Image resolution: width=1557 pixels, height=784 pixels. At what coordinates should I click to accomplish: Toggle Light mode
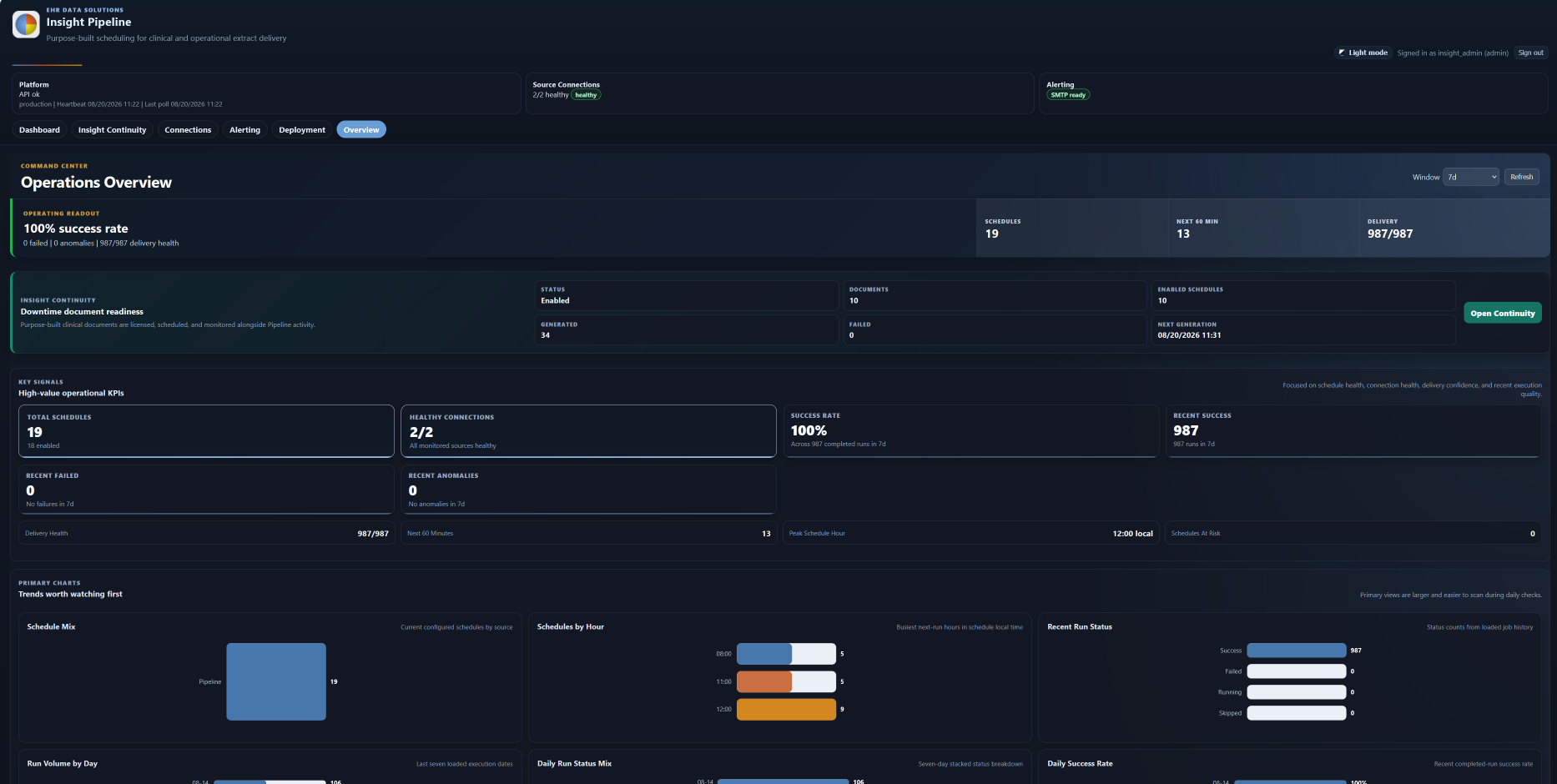click(1363, 53)
